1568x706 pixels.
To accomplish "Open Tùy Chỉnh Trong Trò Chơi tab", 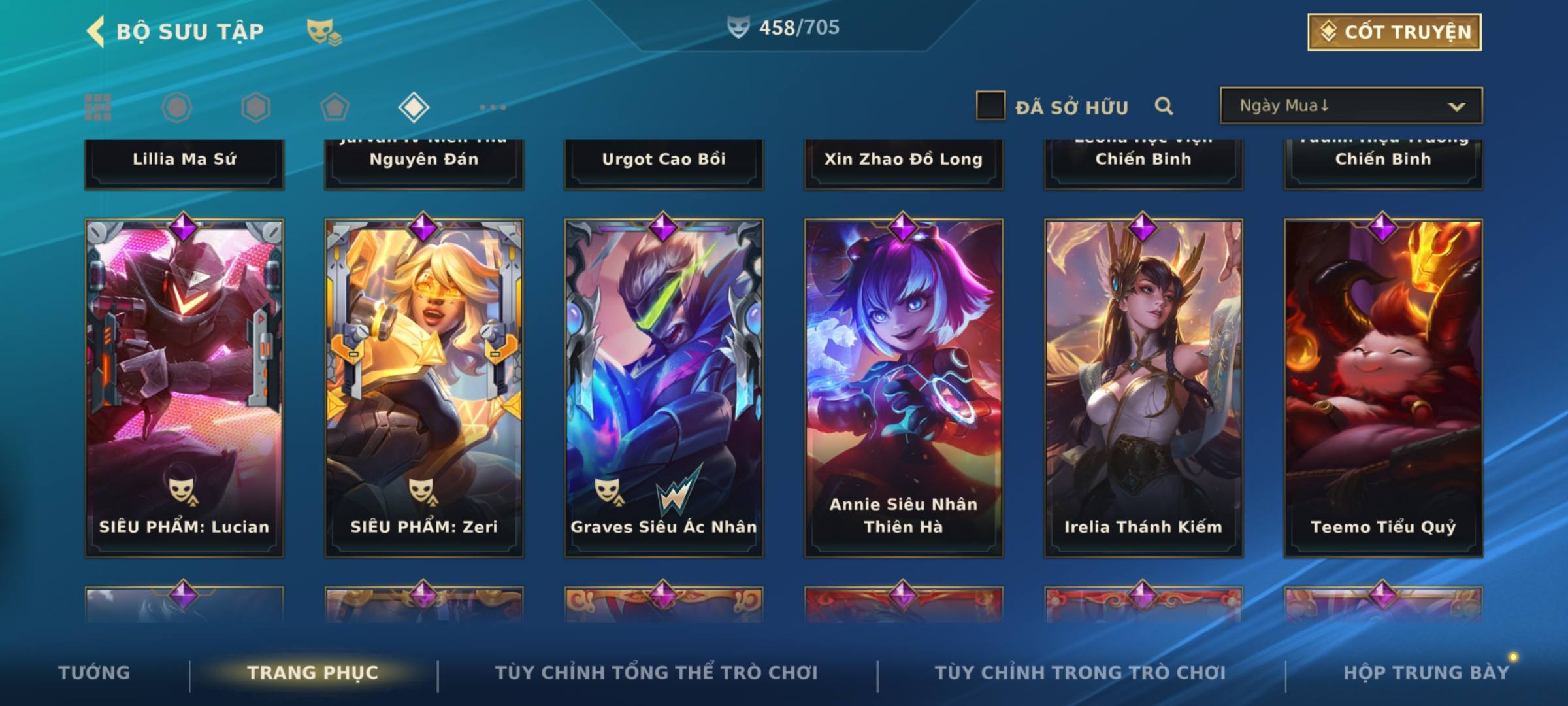I will [1080, 672].
